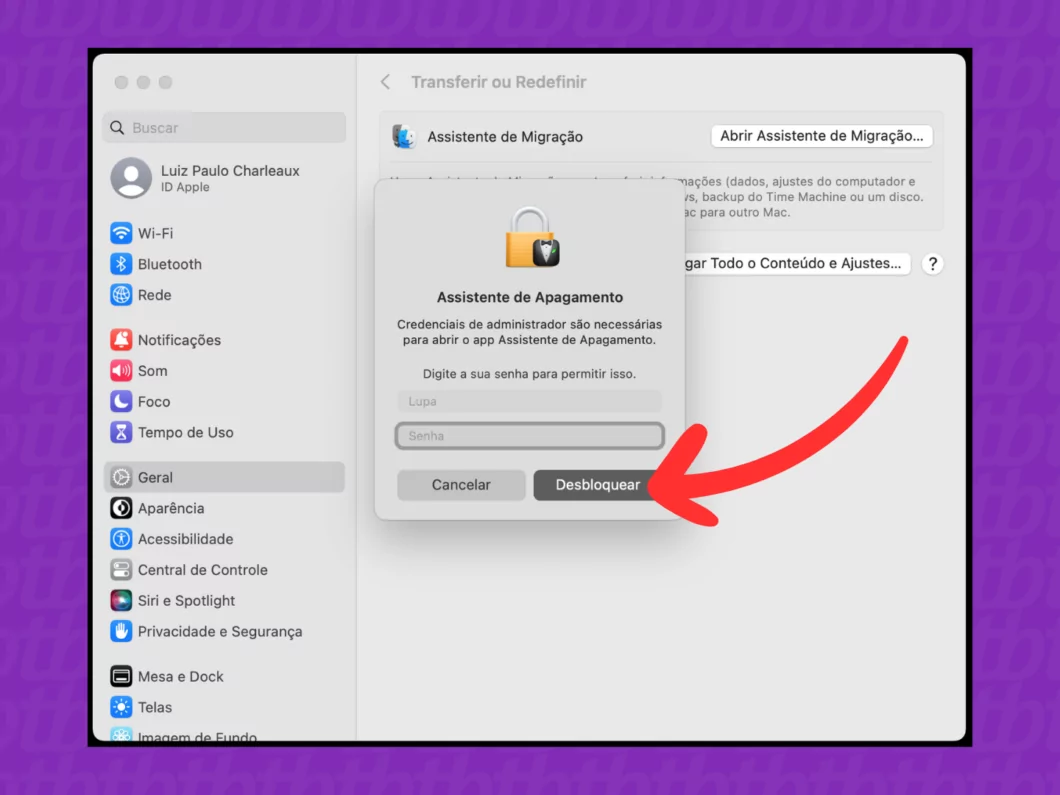Open Notificações bell icon
Image resolution: width=1060 pixels, height=795 pixels.
[121, 340]
